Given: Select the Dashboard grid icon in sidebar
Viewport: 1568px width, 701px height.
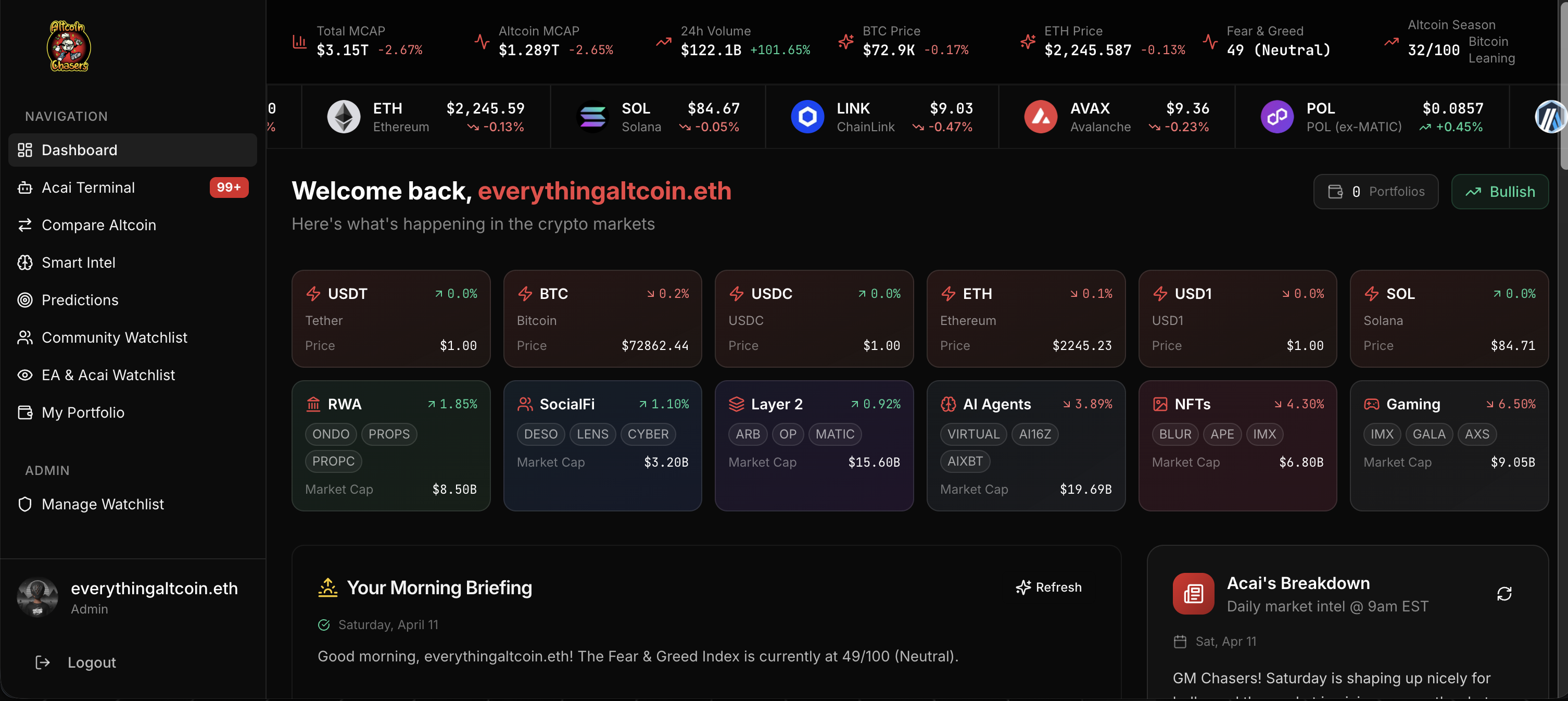Looking at the screenshot, I should coord(25,150).
